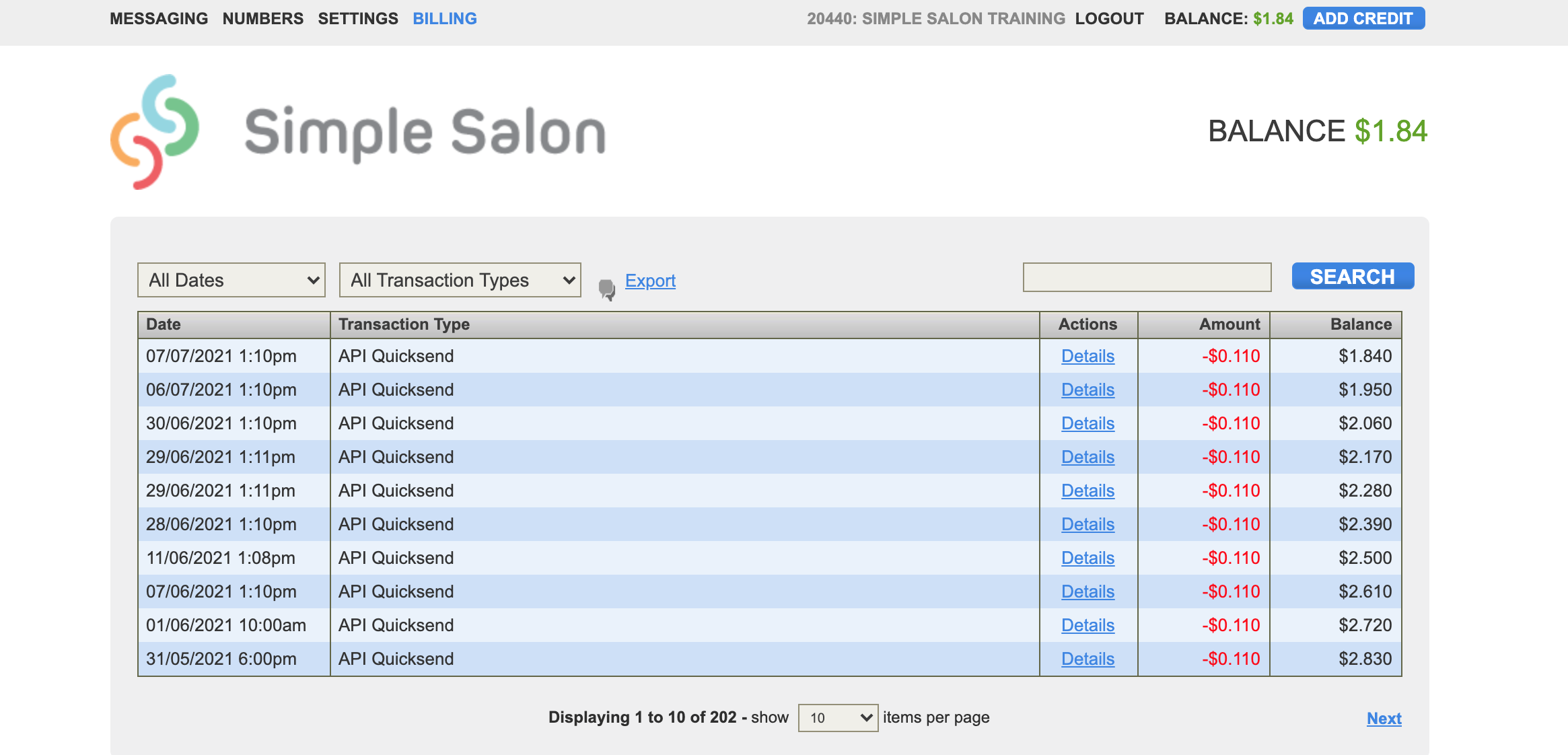1568x755 pixels.
Task: Click the $2.720 balance cell
Action: coord(1336,625)
